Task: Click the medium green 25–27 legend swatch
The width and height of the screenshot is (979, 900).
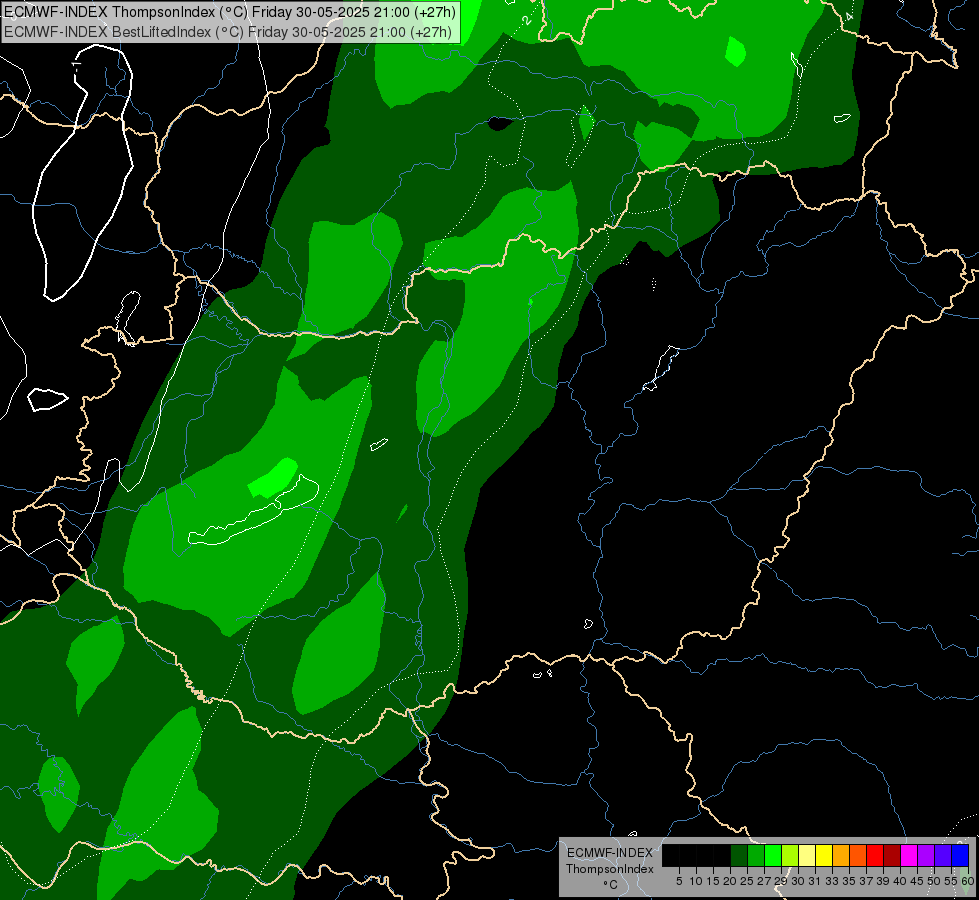Action: click(756, 855)
